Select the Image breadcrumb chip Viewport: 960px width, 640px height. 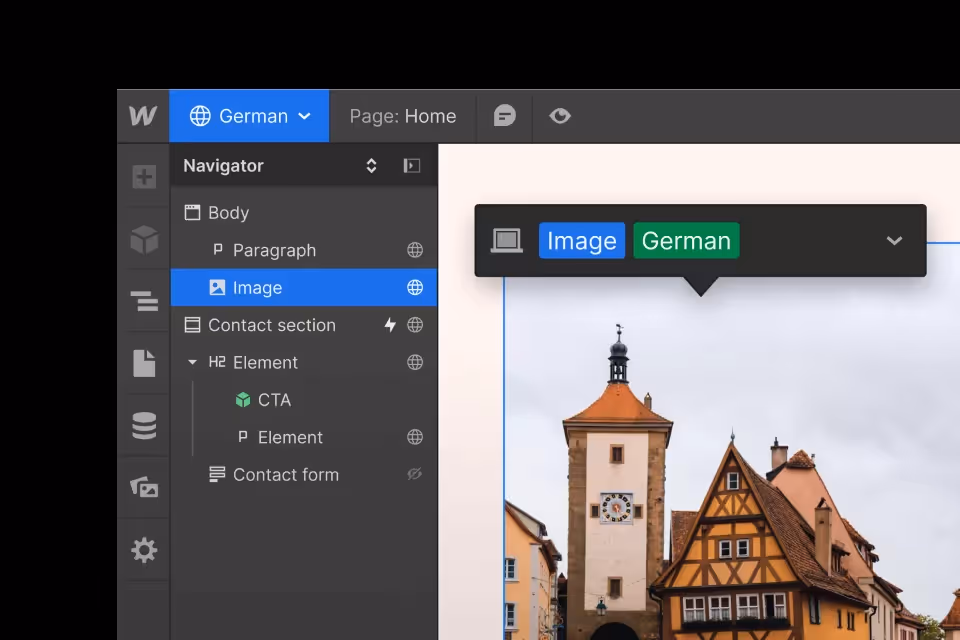pyautogui.click(x=581, y=240)
